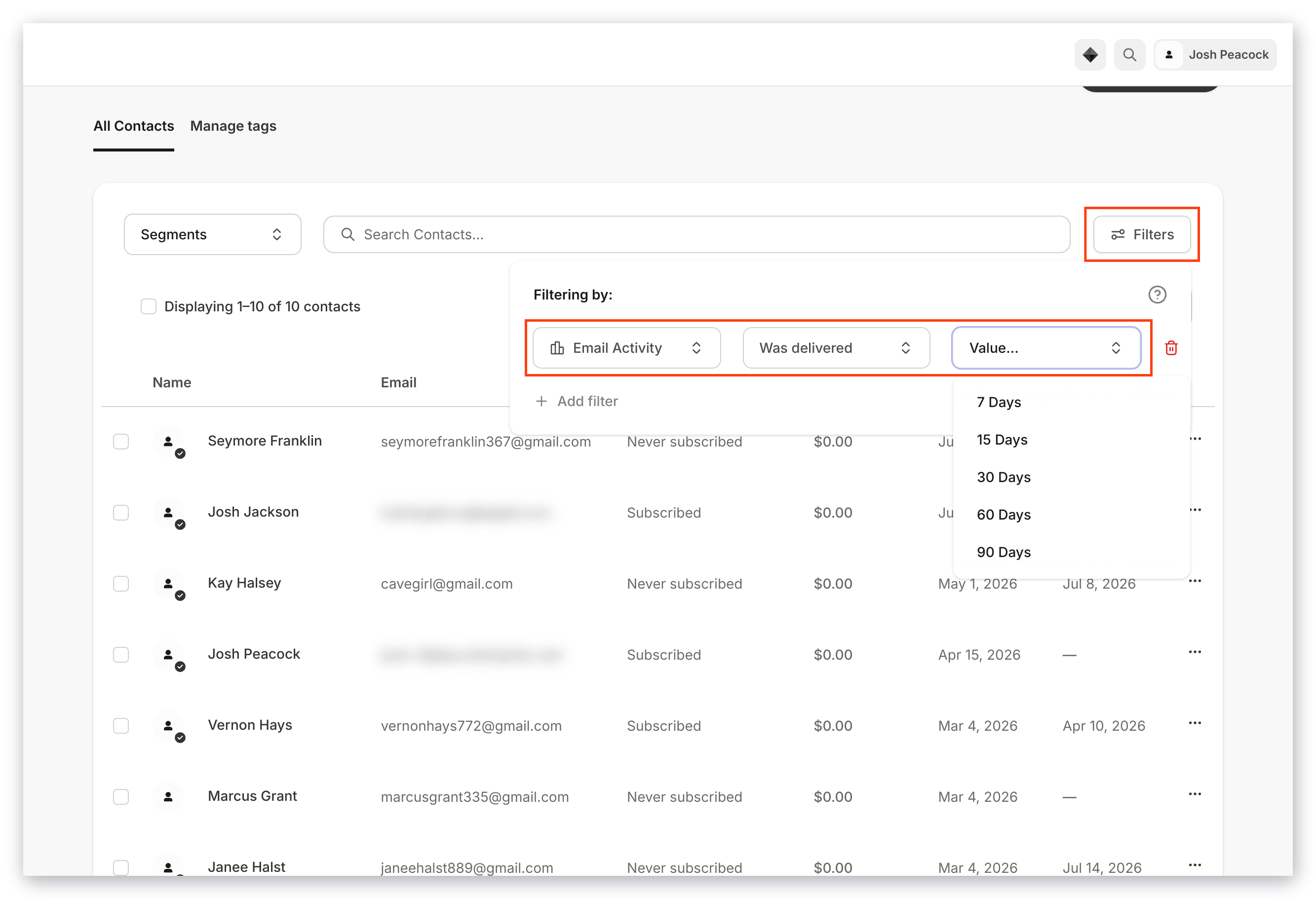This screenshot has height=899, width=1316.
Task: Open the Value dropdown
Action: pyautogui.click(x=1046, y=347)
